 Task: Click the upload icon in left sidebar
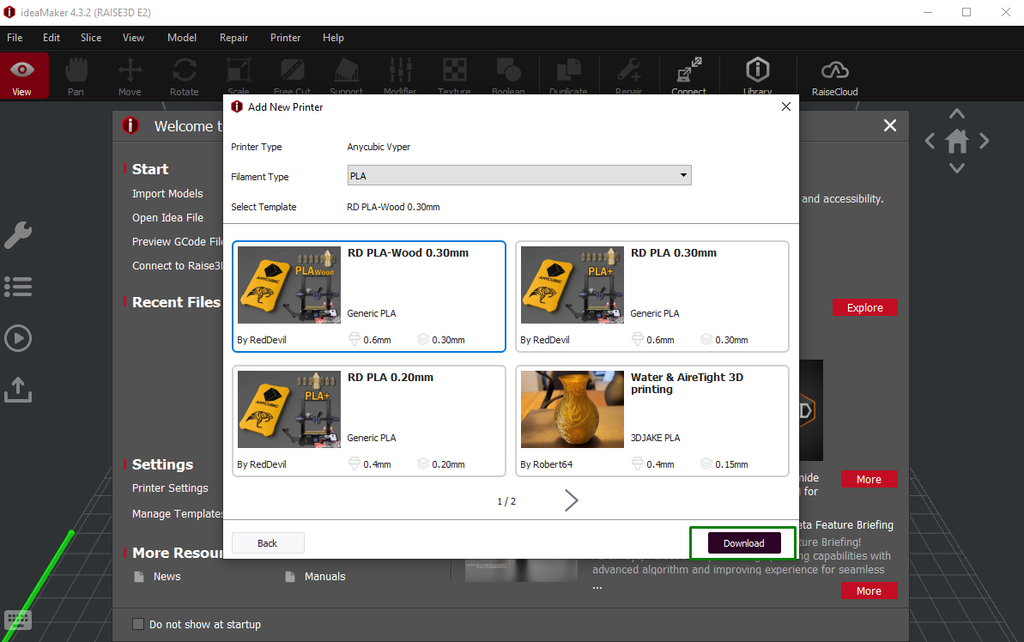(x=18, y=390)
